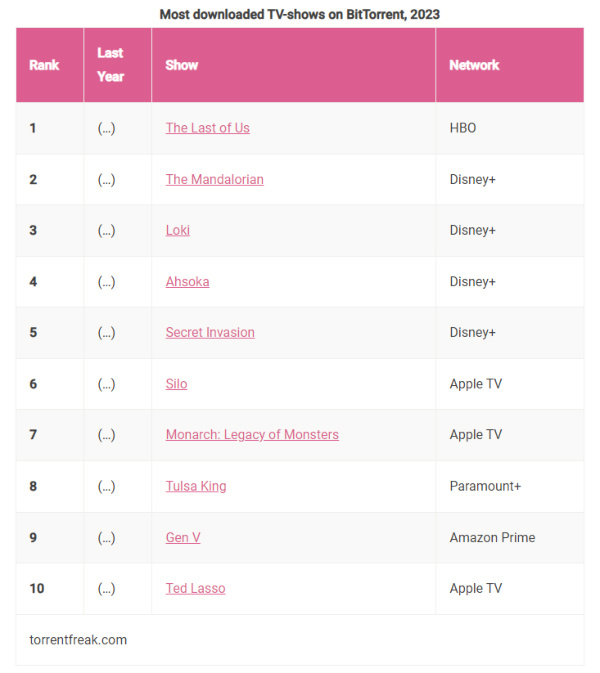Follow the Secret Invasion link
Screen dimensions: 600x673
(x=210, y=333)
